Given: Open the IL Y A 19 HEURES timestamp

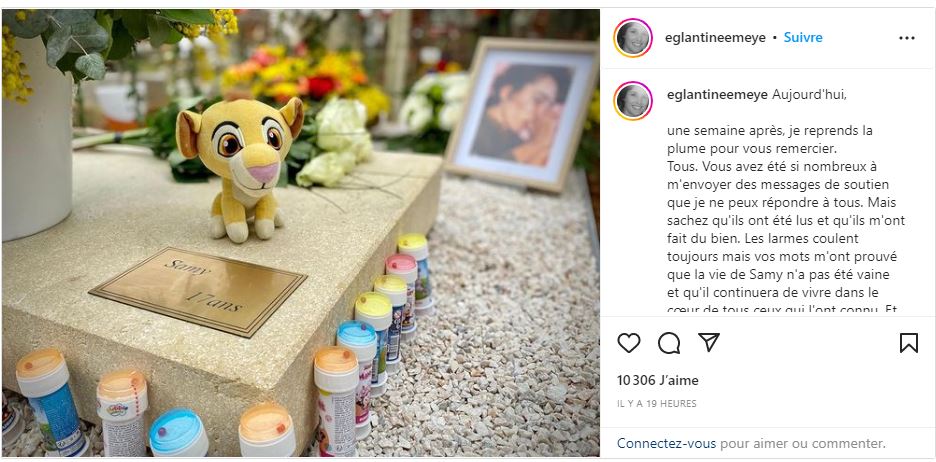Looking at the screenshot, I should click(657, 404).
